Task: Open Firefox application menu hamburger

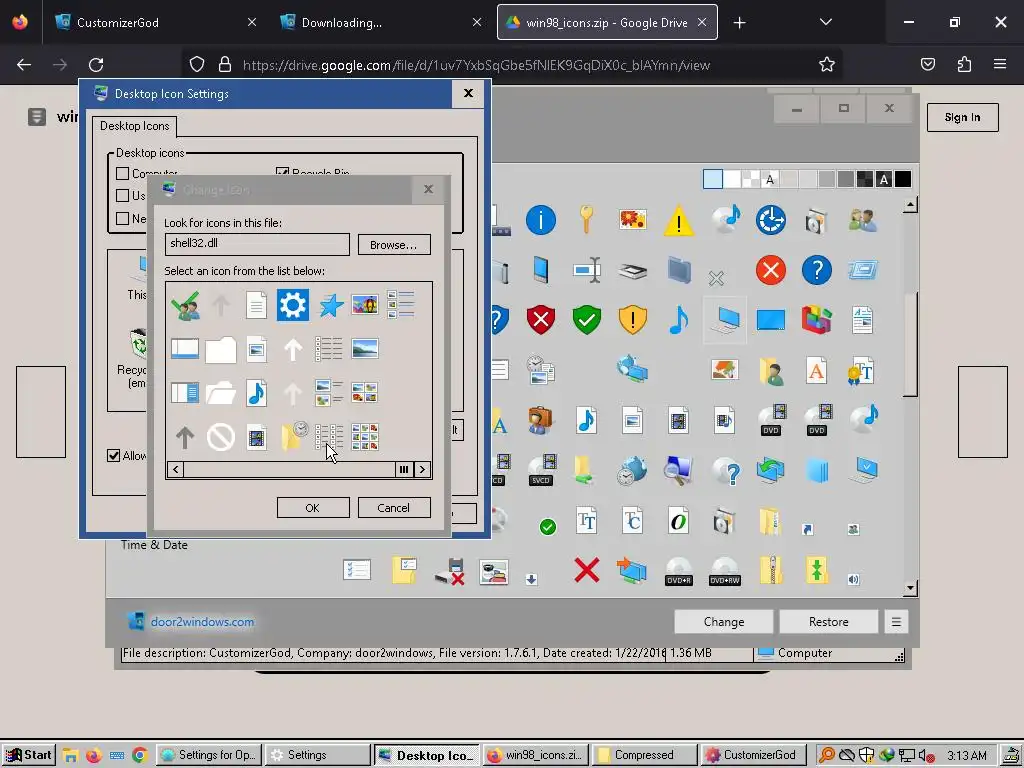Action: (999, 64)
